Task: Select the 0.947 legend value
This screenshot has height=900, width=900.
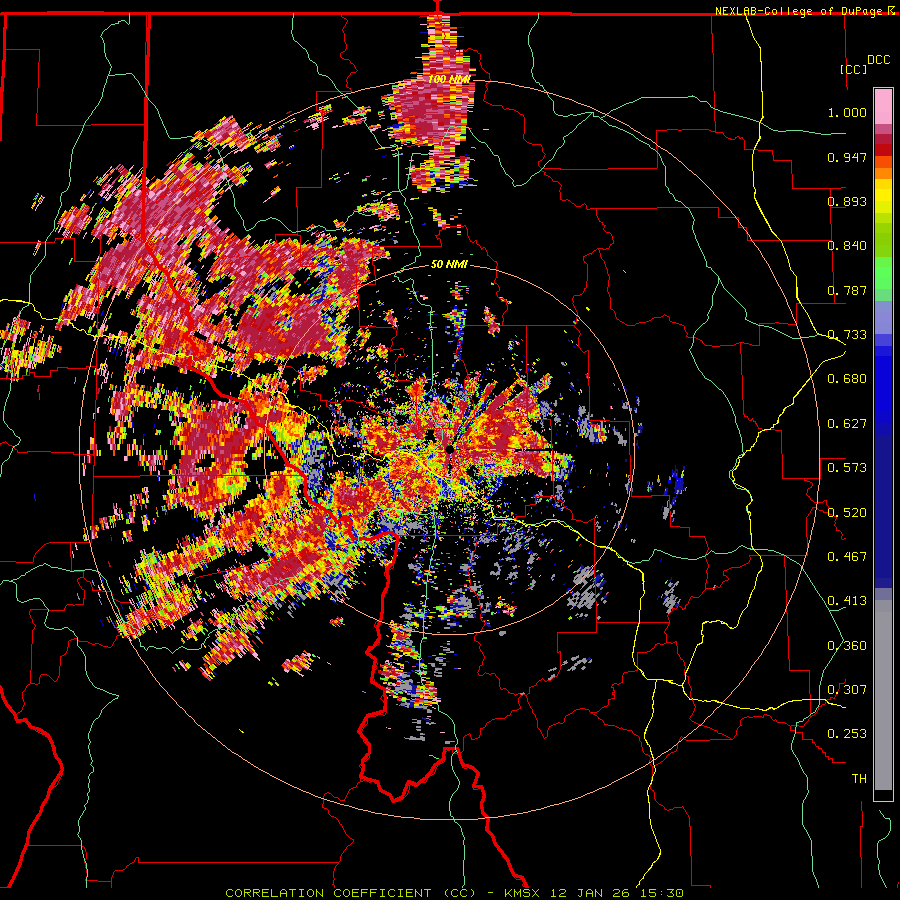Action: pos(847,157)
